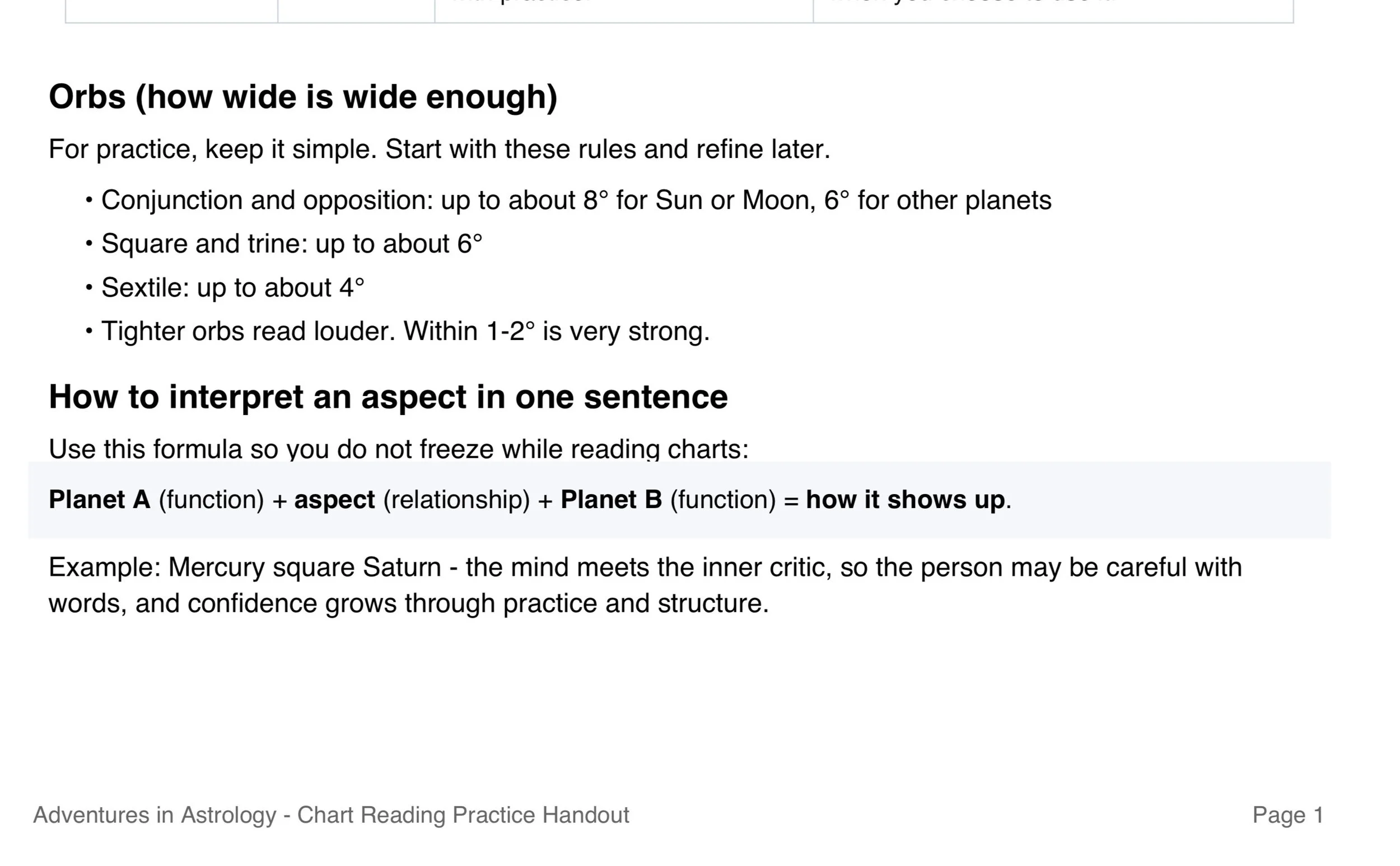This screenshot has height=866, width=1400.
Task: Click the bold 'Planet B' text
Action: coord(611,500)
